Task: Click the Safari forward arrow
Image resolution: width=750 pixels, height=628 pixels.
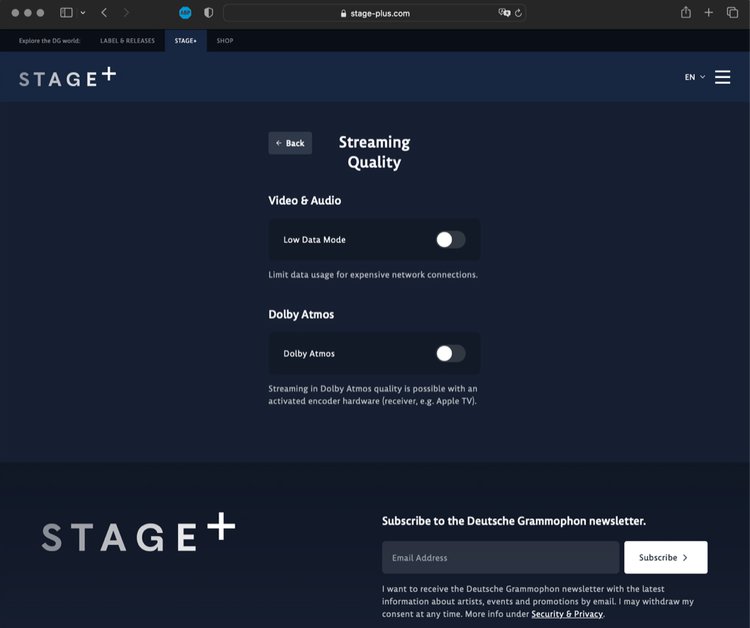Action: tap(126, 13)
